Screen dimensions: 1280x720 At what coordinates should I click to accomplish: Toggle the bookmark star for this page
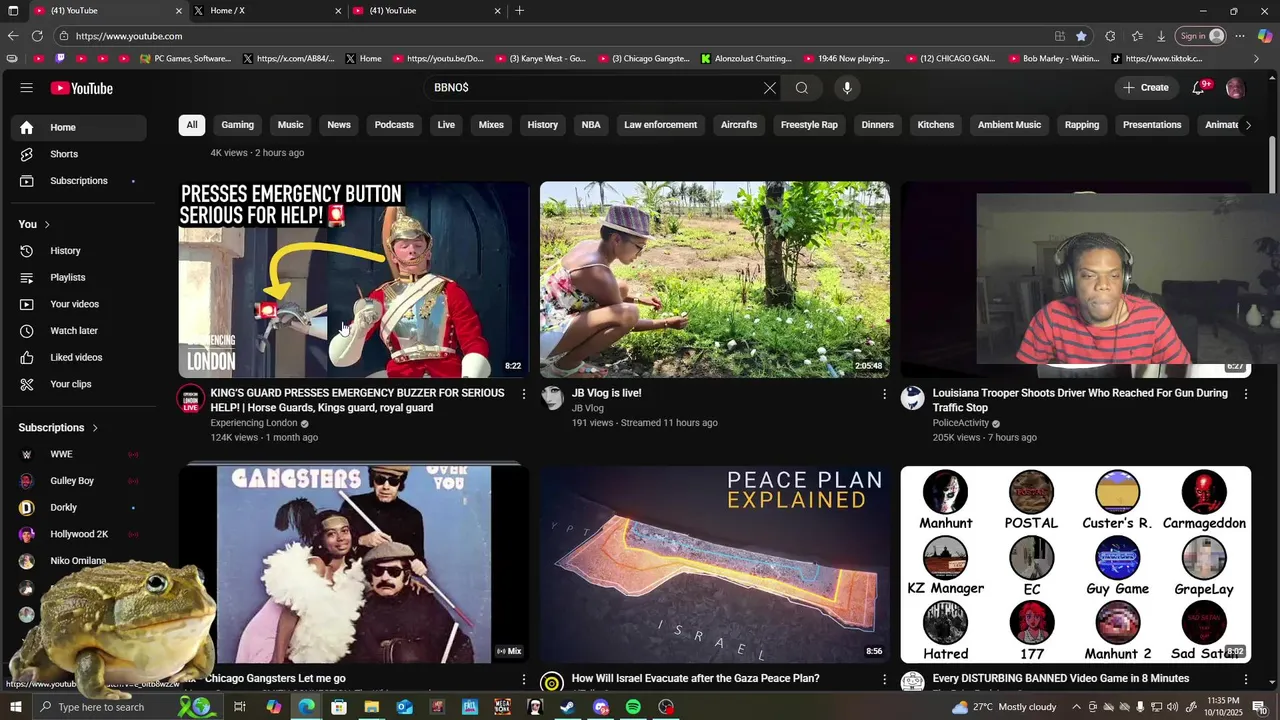(1081, 36)
